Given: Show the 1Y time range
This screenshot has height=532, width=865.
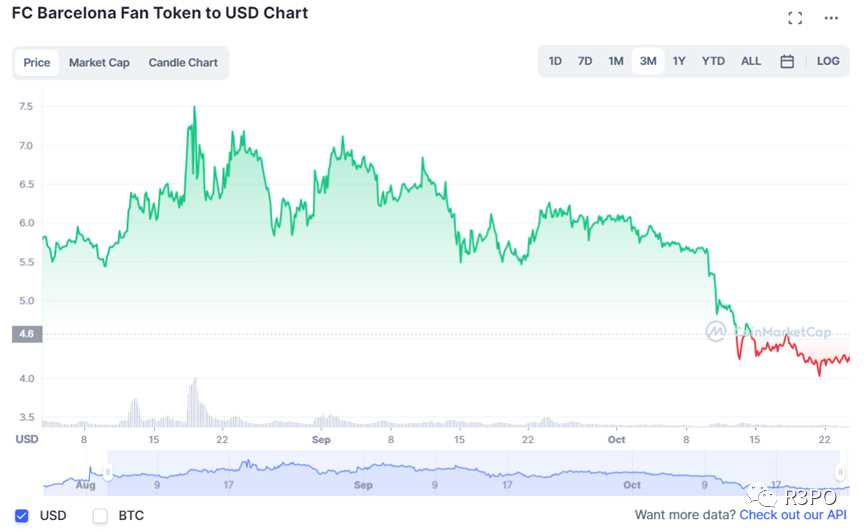Looking at the screenshot, I should pyautogui.click(x=679, y=61).
